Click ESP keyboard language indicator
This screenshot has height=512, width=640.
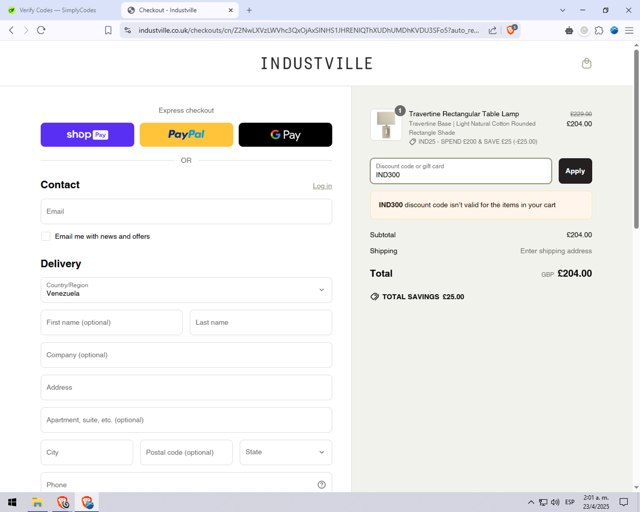(570, 502)
